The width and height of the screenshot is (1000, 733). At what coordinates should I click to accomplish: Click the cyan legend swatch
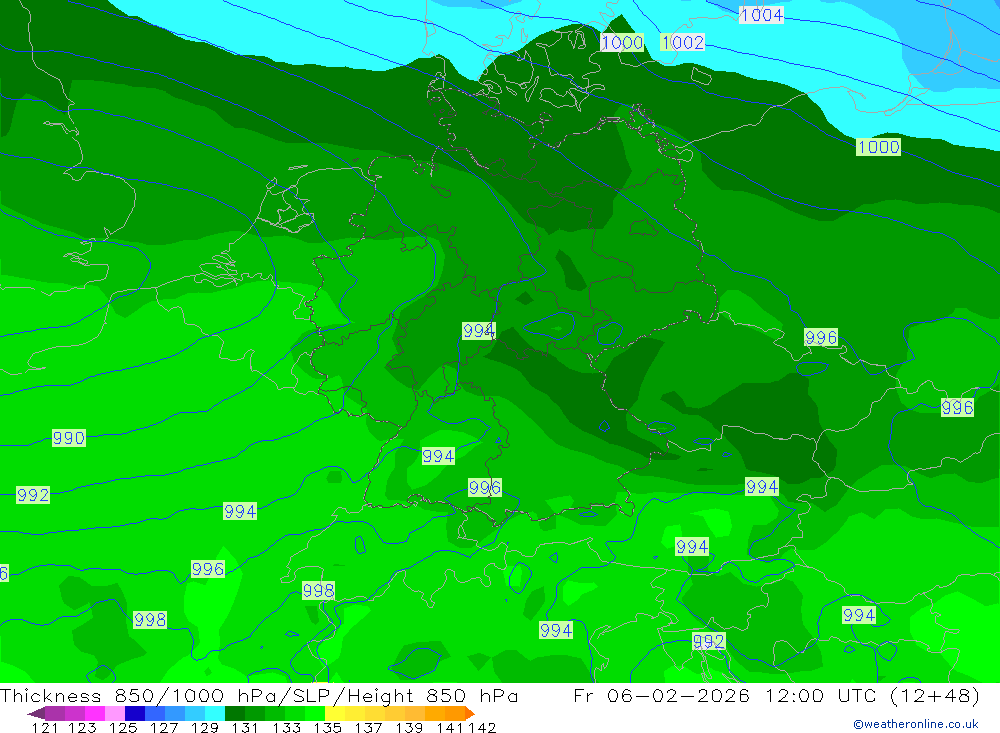pyautogui.click(x=215, y=713)
